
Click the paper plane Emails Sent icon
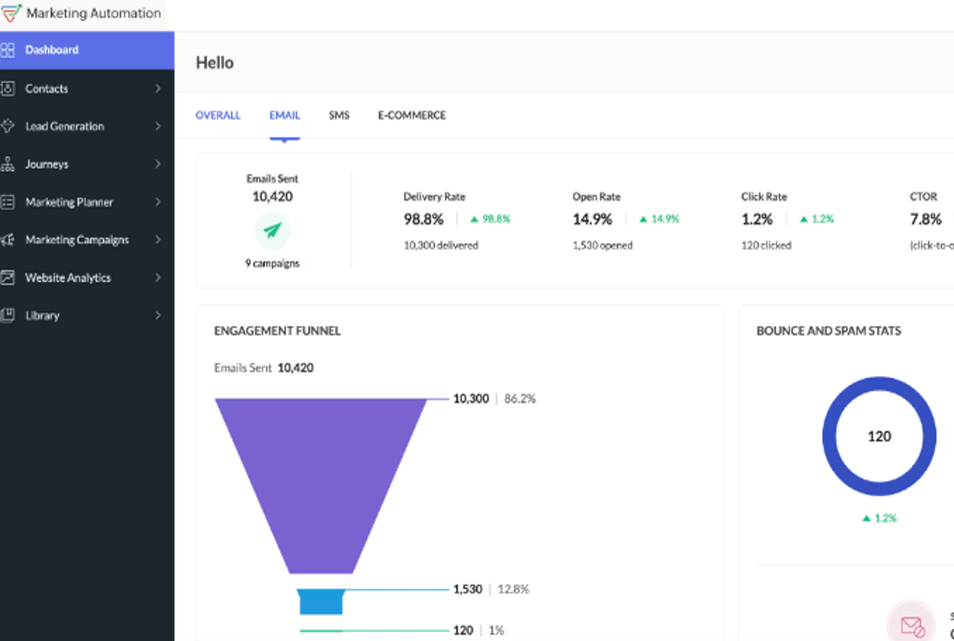pos(272,230)
